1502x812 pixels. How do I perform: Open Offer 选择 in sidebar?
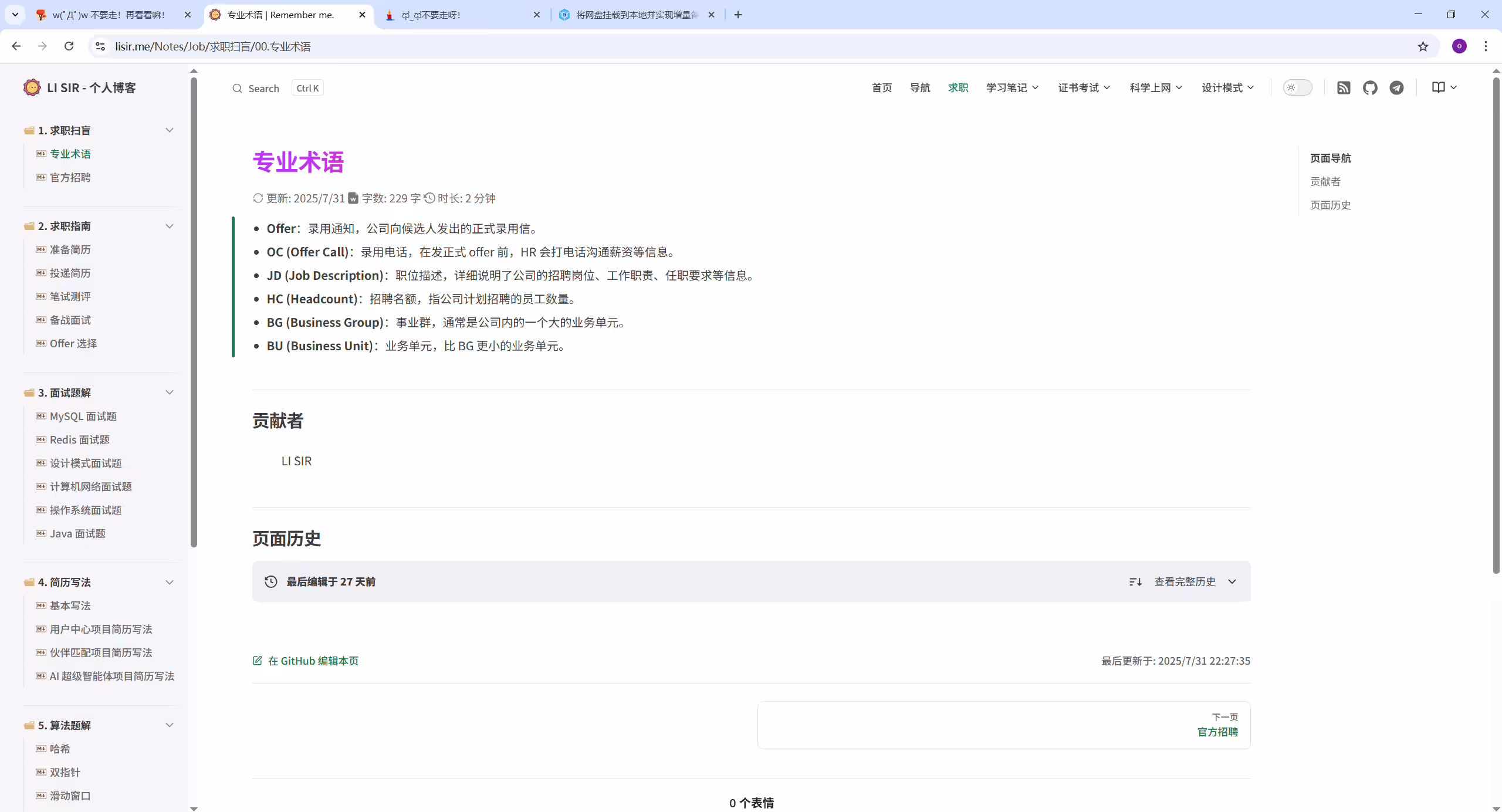(x=73, y=344)
